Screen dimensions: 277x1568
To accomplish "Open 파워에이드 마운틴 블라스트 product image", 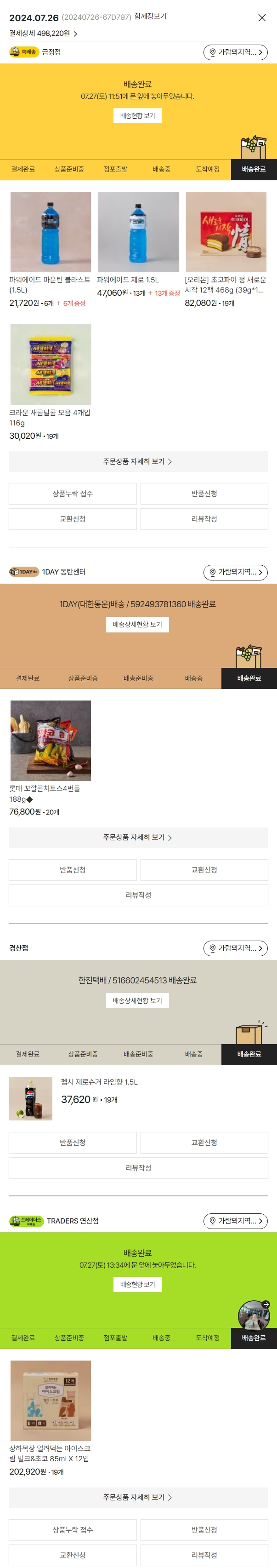I will click(51, 232).
